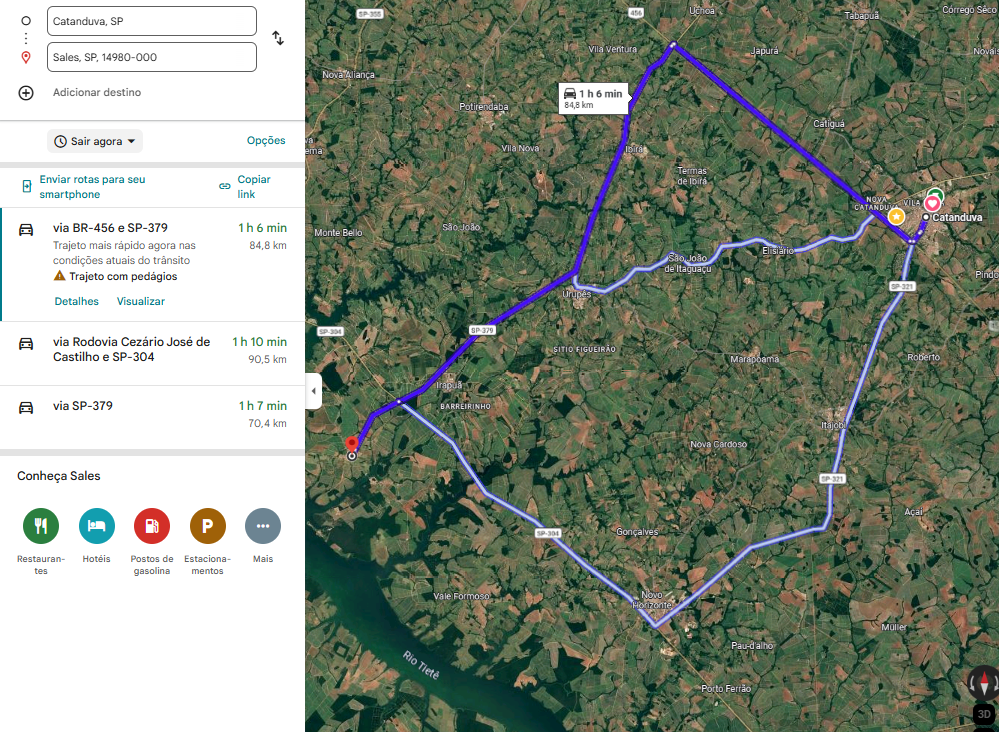Open the Mais more-categories icon
The width and height of the screenshot is (999, 732).
point(263,525)
